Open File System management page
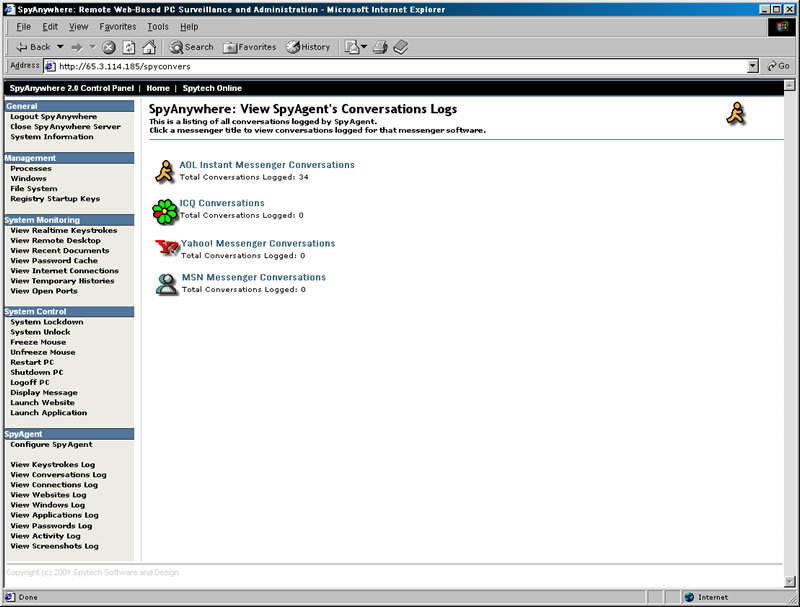The image size is (800, 607). click(x=34, y=189)
